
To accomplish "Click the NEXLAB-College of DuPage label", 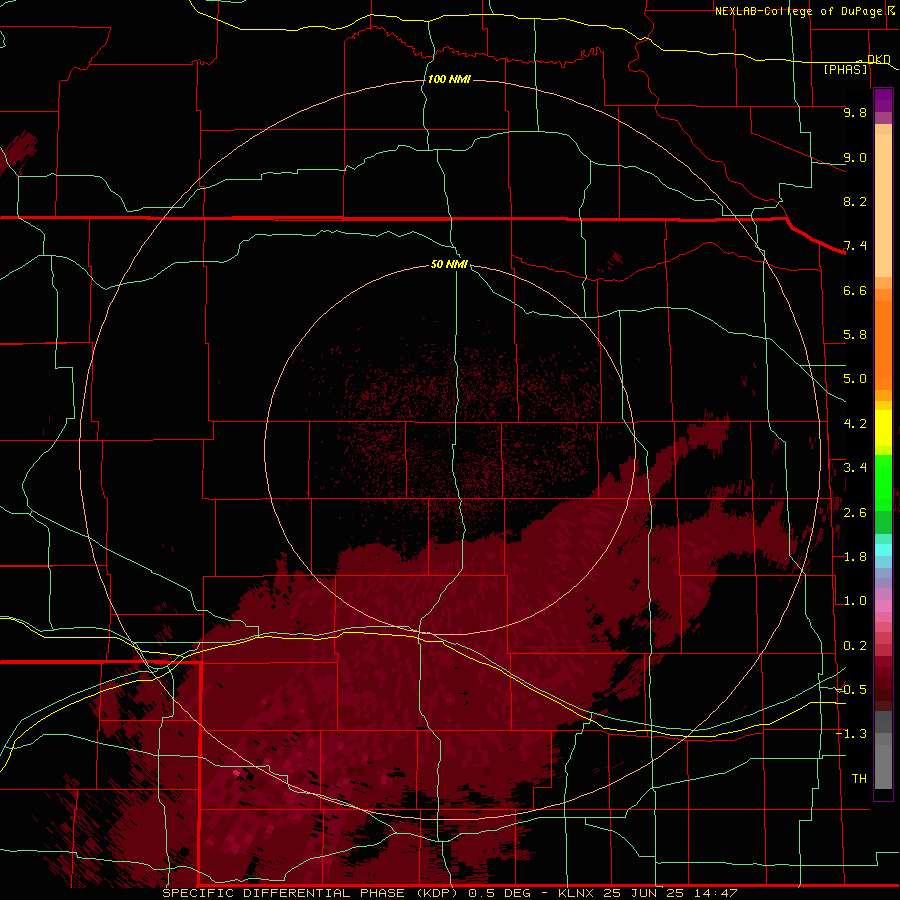I will point(798,11).
